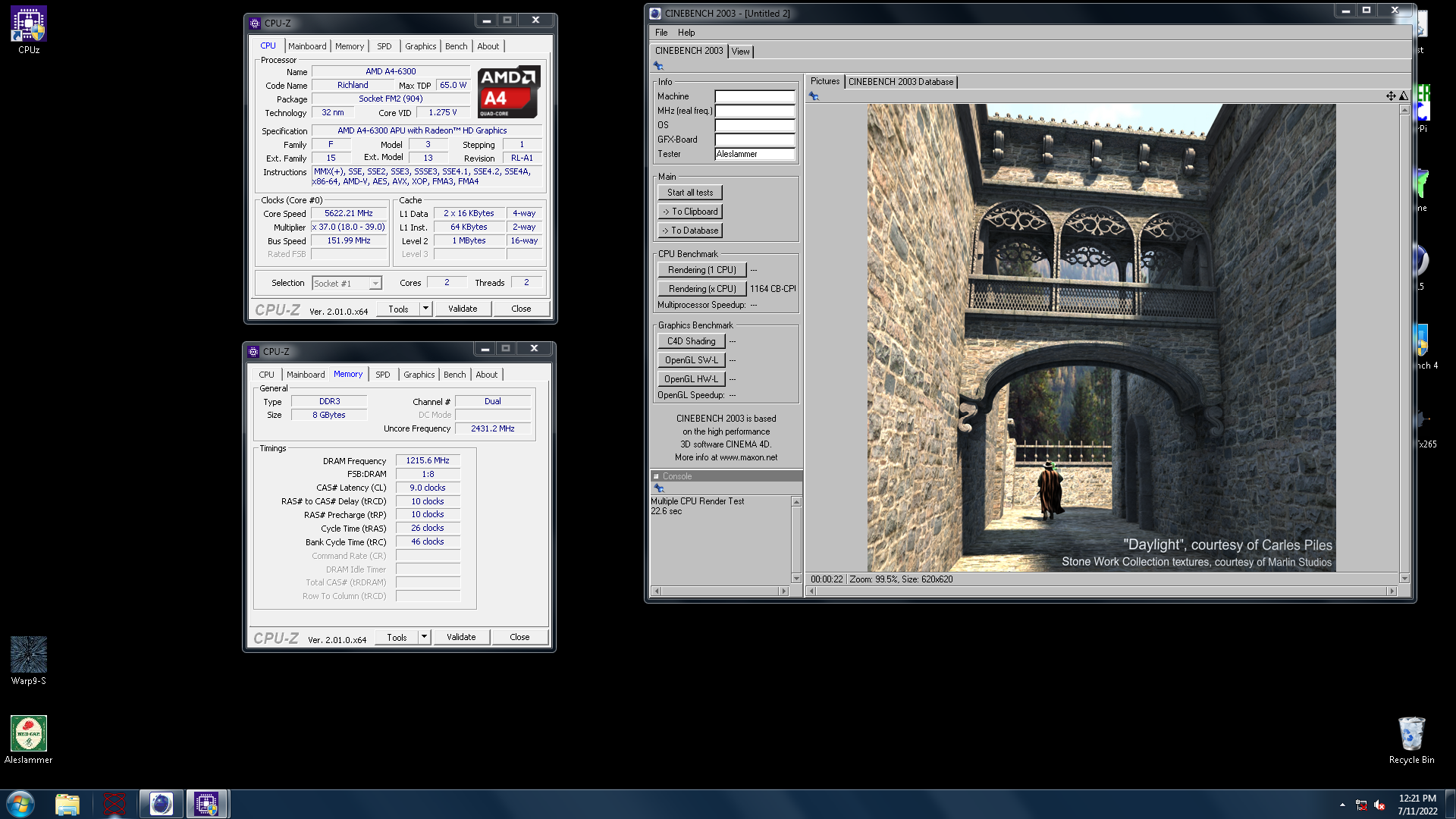Viewport: 1456px width, 819px height.
Task: Open Tools dropdown arrow in CPU window
Action: (425, 309)
